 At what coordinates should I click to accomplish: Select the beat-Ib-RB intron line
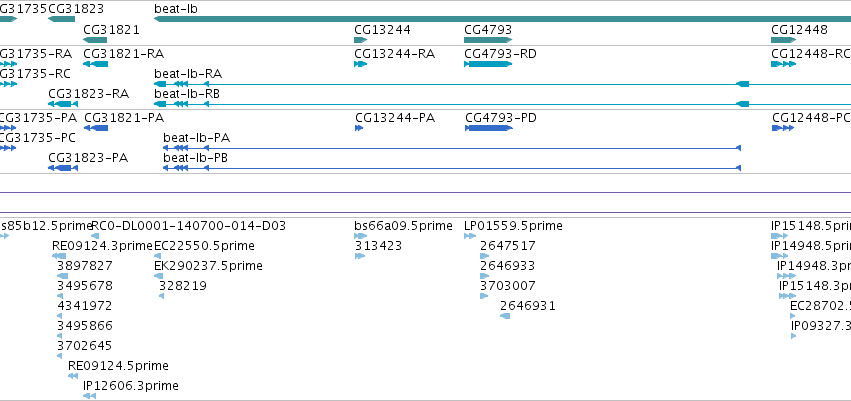pyautogui.click(x=471, y=104)
